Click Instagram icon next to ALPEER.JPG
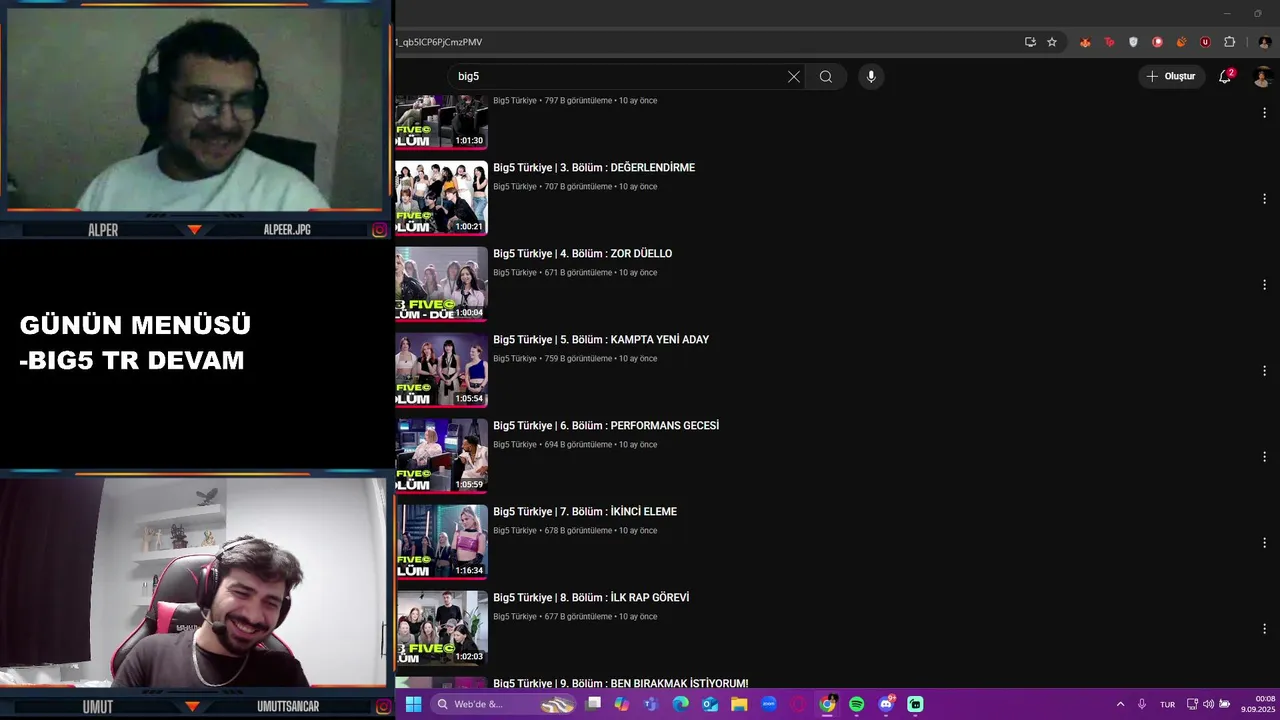This screenshot has height=720, width=1280. pyautogui.click(x=379, y=230)
